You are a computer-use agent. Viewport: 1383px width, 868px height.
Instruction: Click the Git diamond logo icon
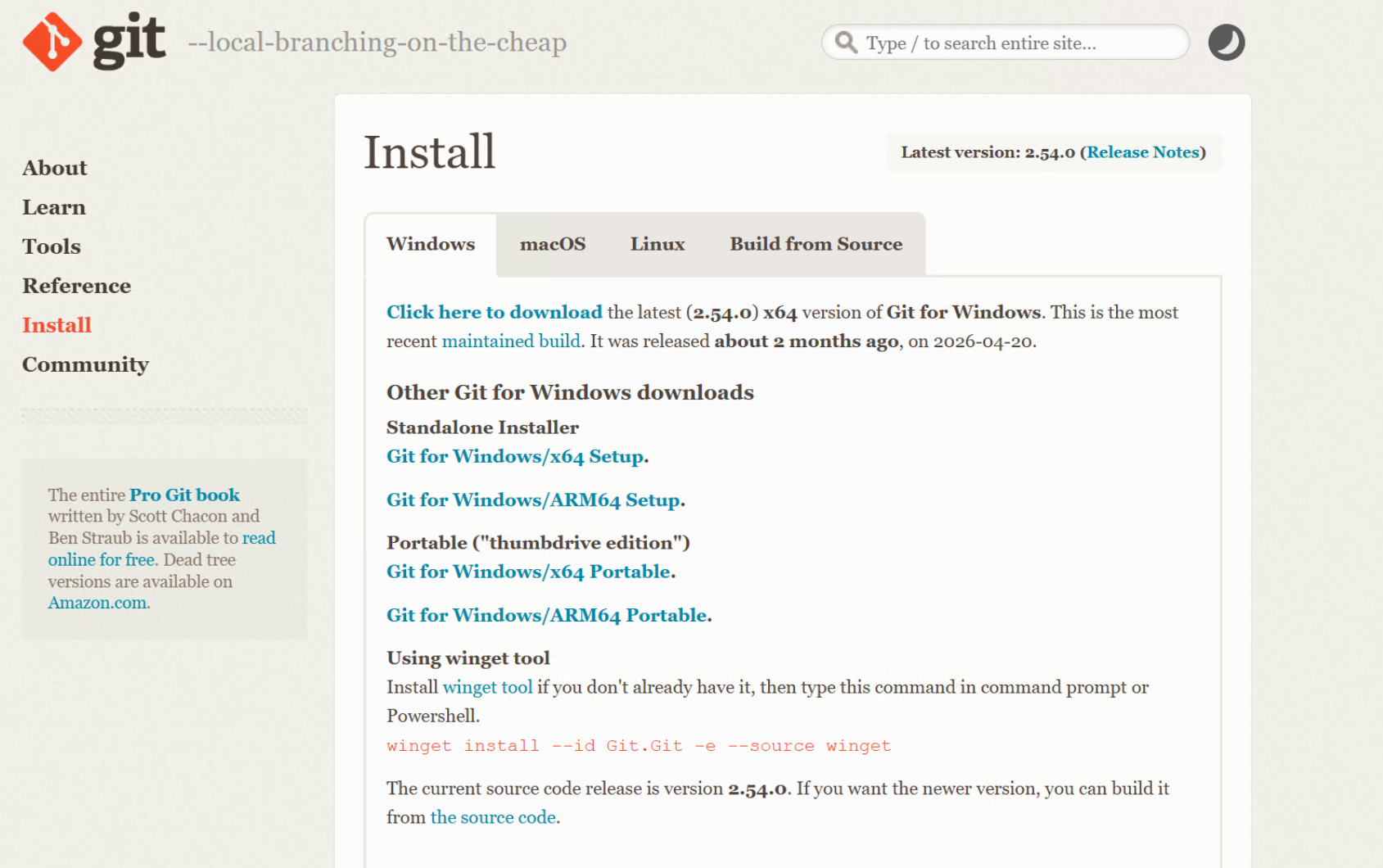coord(52,42)
